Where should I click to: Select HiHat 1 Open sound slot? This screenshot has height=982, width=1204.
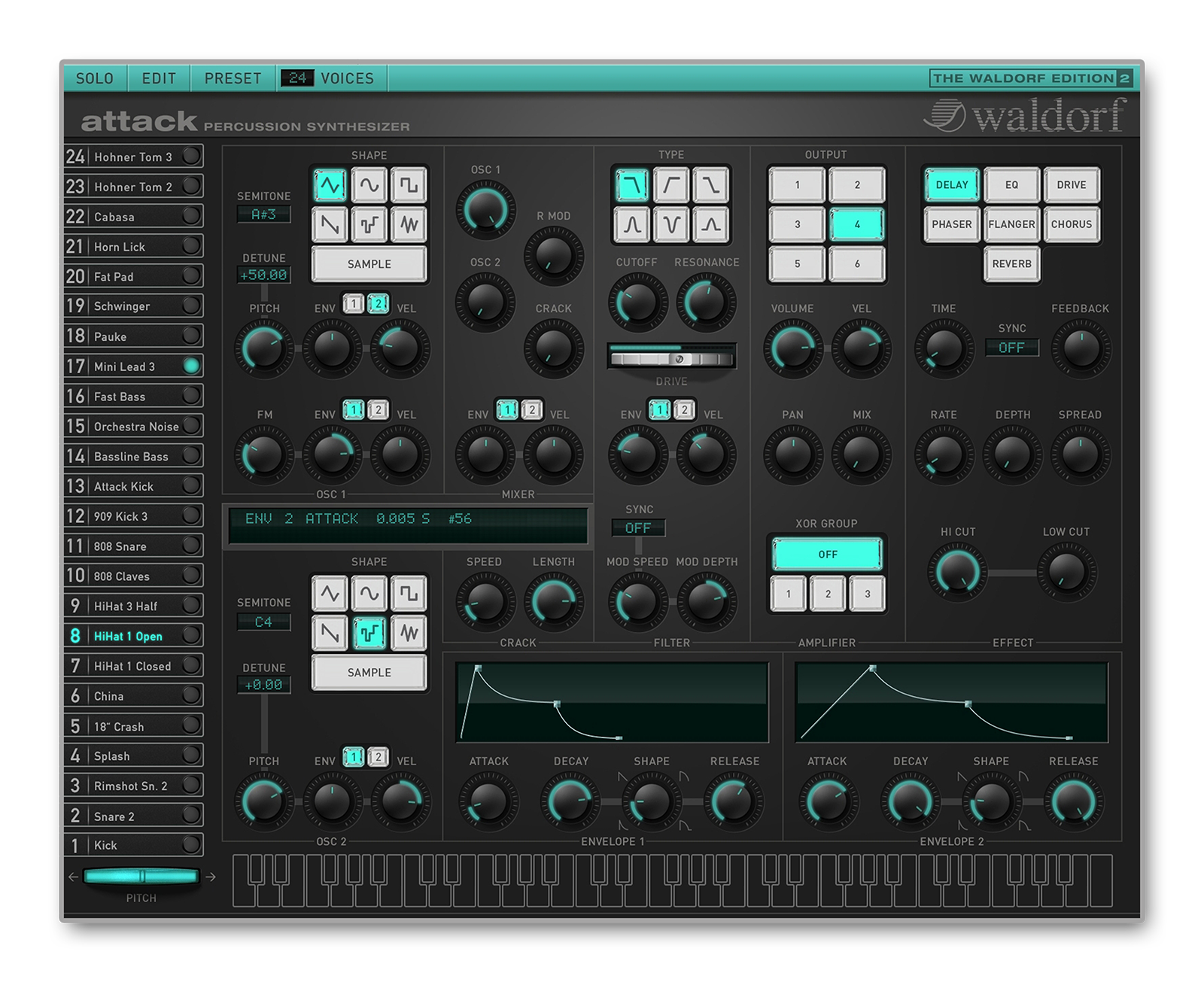point(134,636)
